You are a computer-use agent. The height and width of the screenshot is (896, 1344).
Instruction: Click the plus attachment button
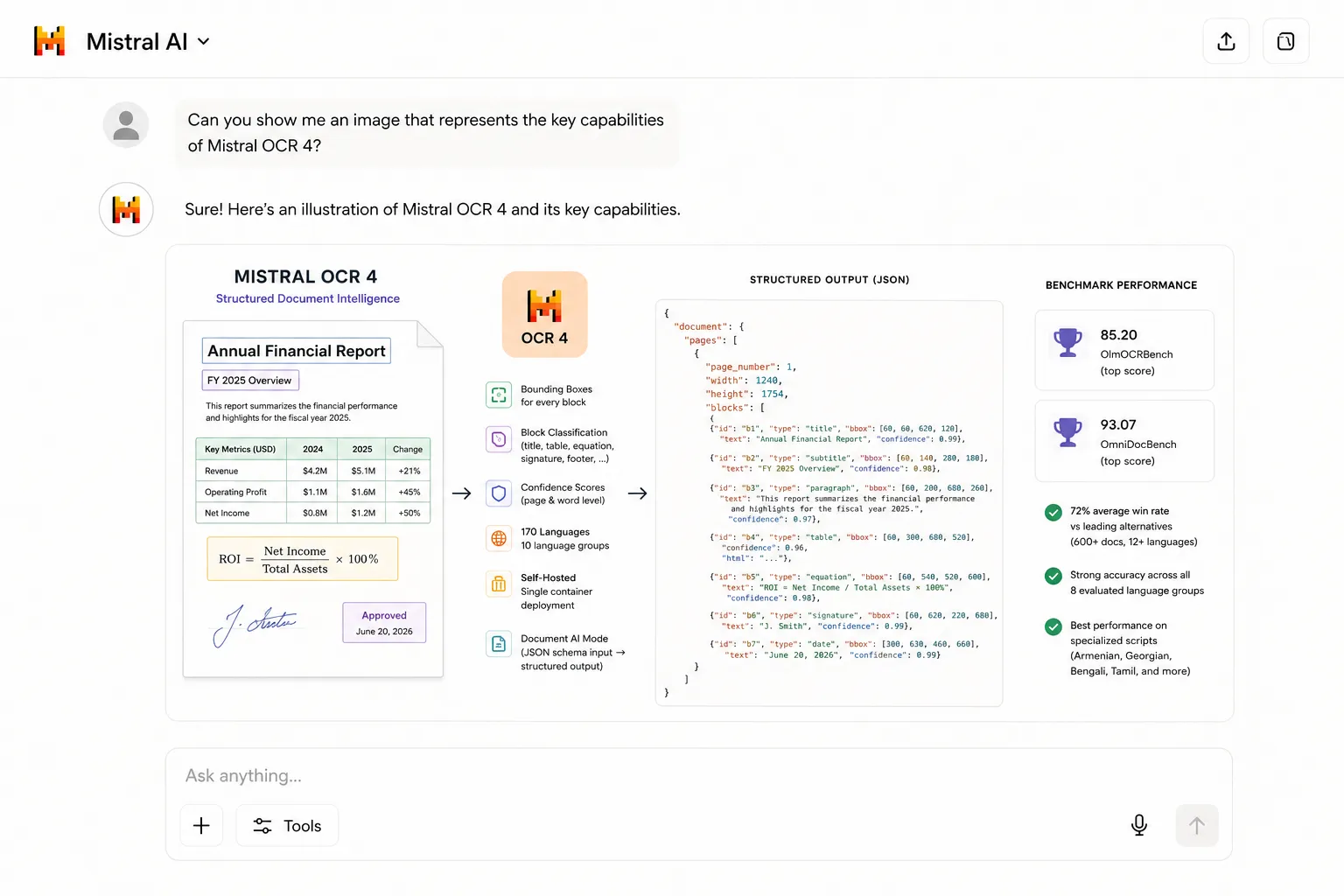201,825
